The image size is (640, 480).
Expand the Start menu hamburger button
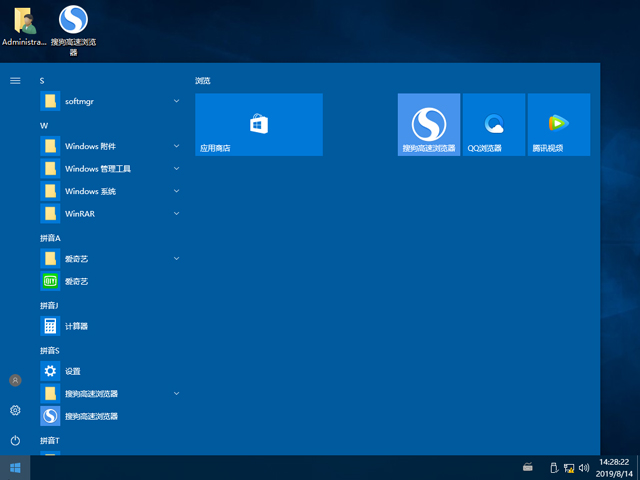(15, 81)
